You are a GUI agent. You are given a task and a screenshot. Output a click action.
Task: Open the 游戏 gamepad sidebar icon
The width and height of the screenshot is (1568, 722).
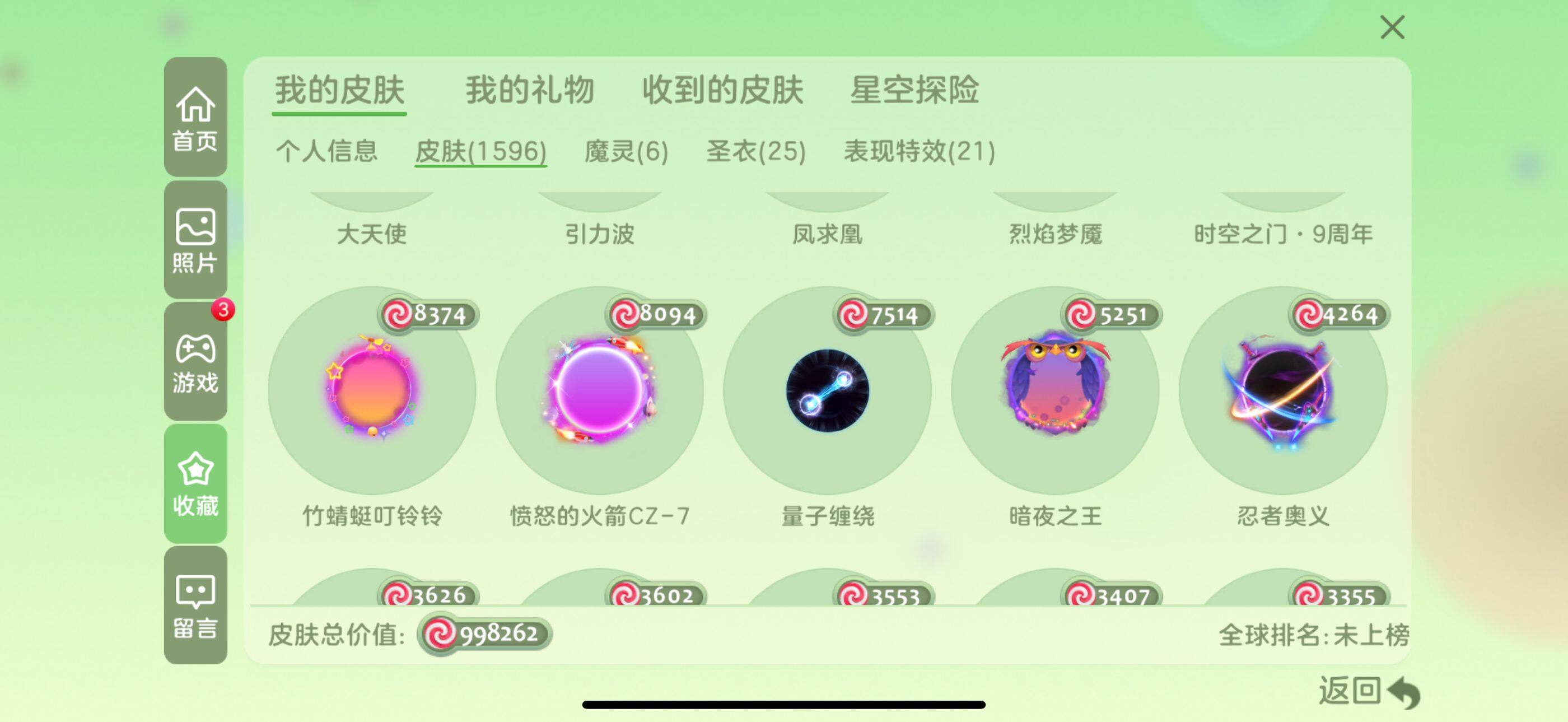click(195, 362)
